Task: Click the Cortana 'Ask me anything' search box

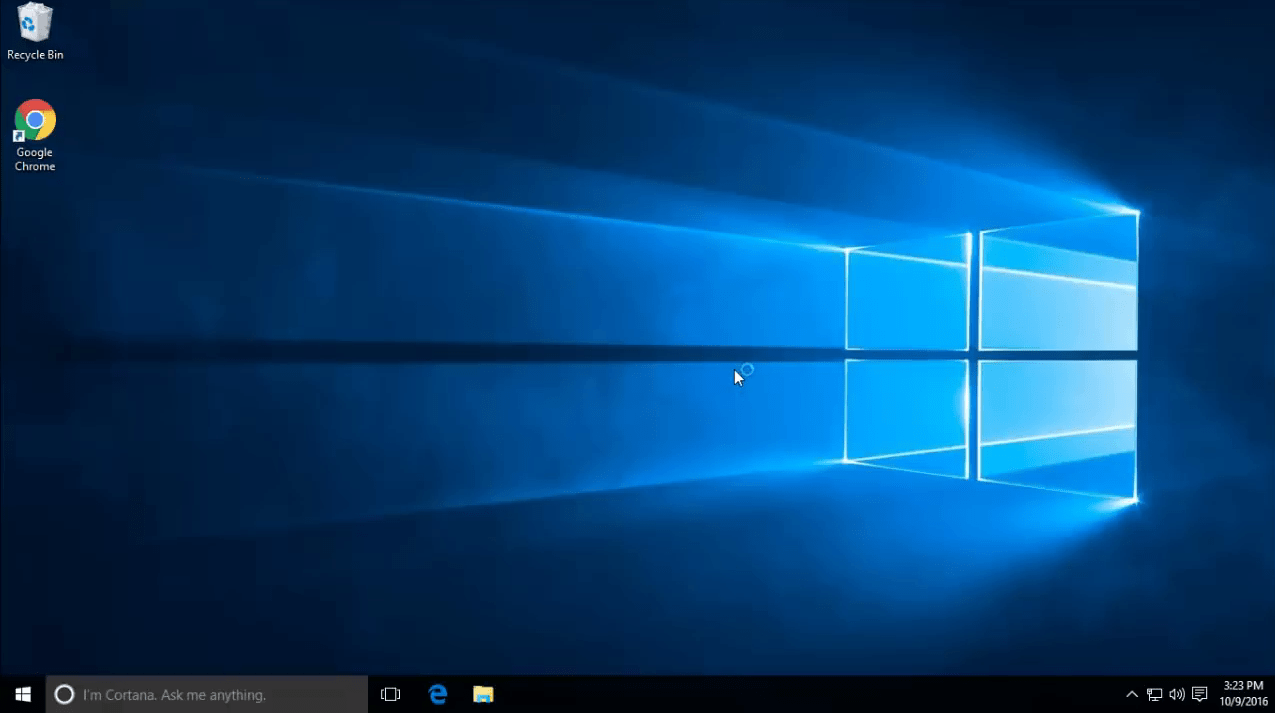Action: (x=207, y=694)
